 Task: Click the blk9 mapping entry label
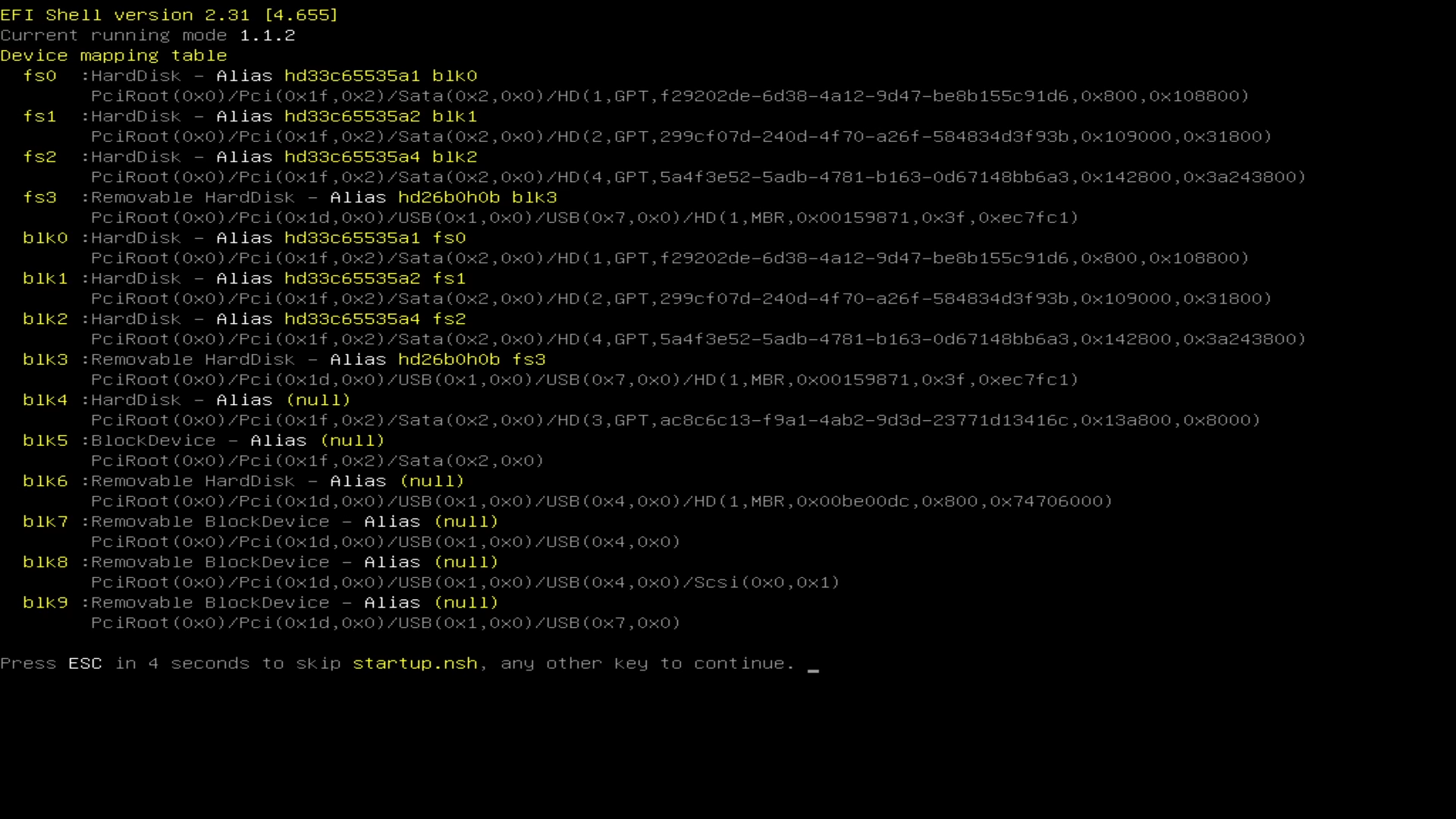(45, 603)
